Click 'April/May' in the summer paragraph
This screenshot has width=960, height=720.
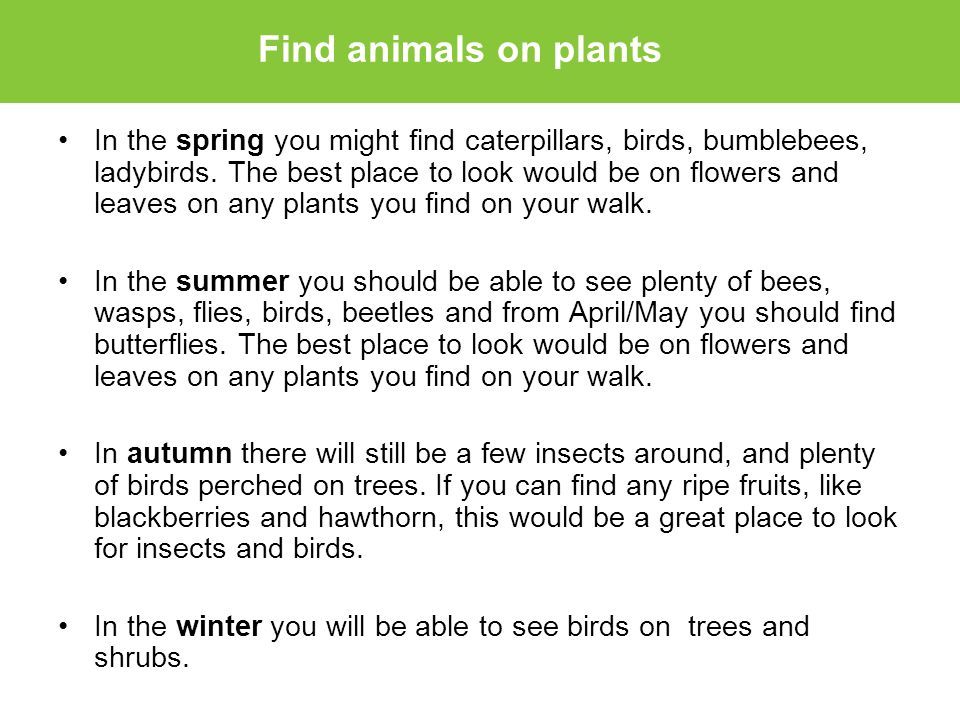629,313
